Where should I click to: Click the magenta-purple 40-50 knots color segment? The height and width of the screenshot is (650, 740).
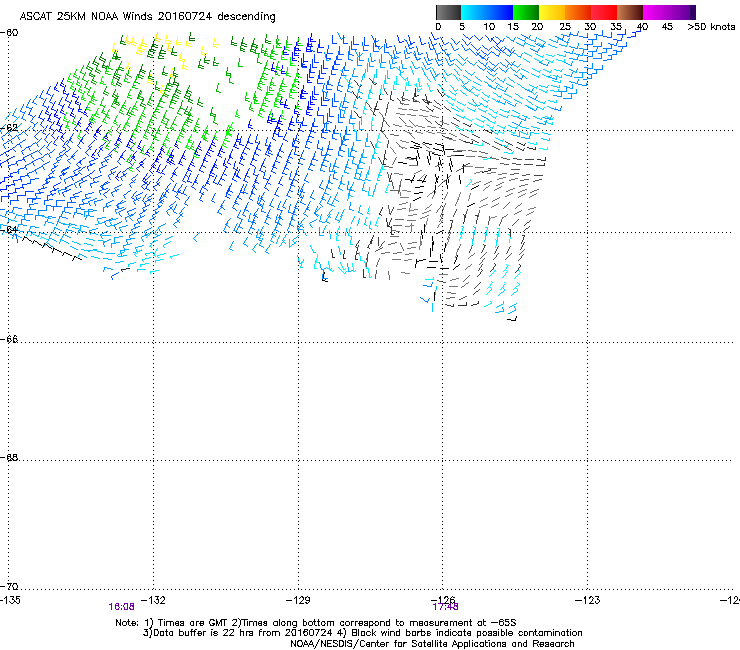point(669,12)
